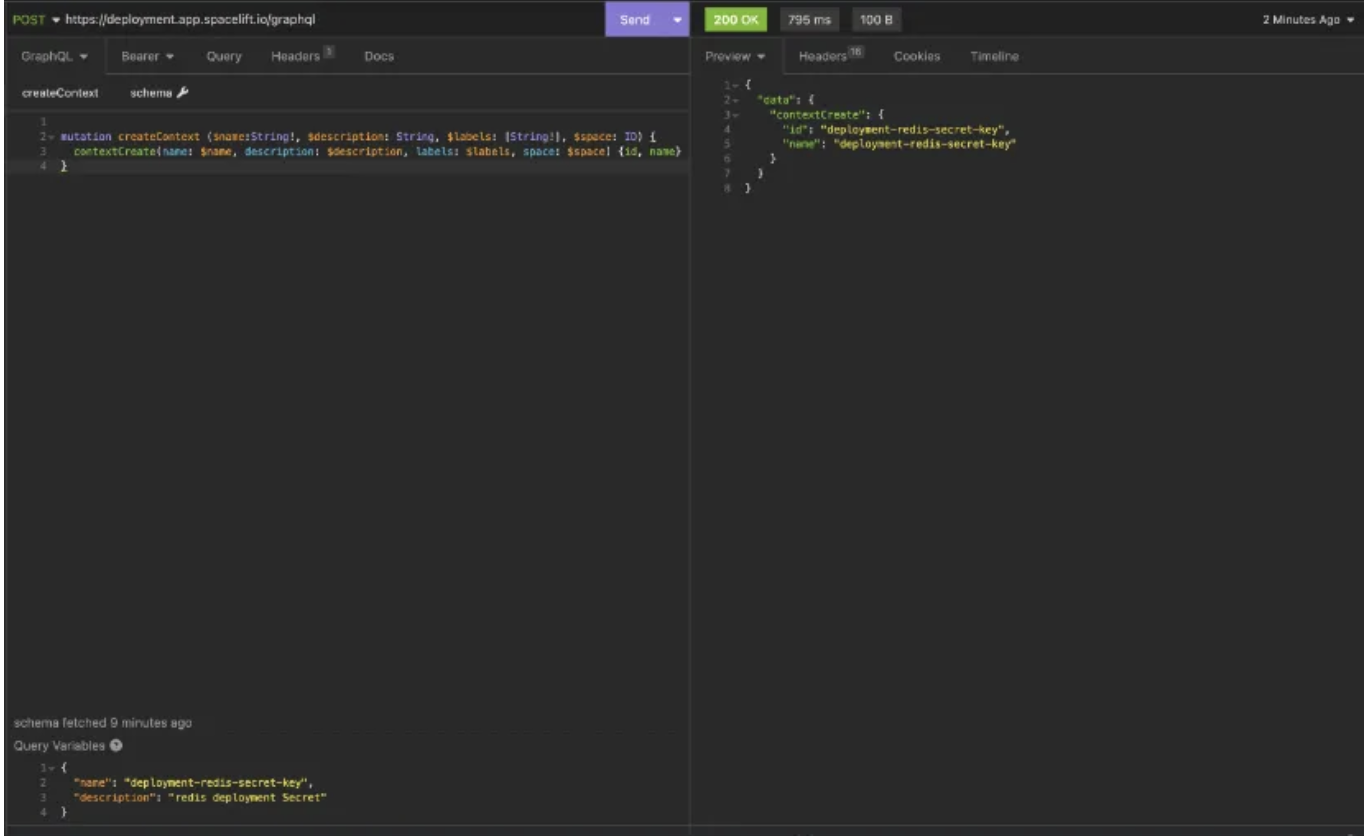Click the schema wrench icon
This screenshot has height=836, width=1364.
click(183, 93)
